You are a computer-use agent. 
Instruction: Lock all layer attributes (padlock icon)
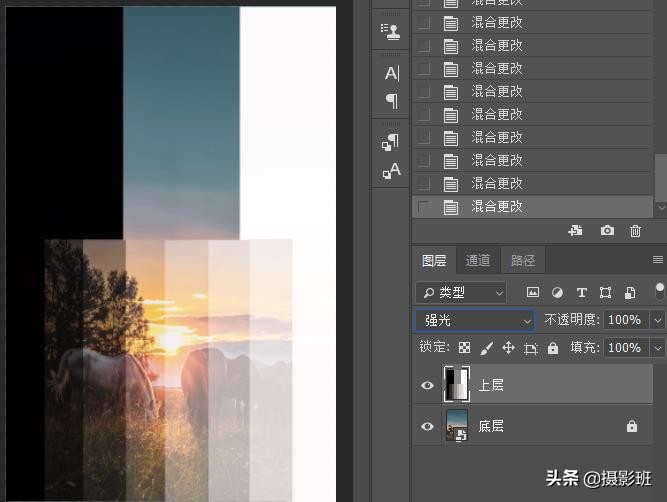point(553,348)
